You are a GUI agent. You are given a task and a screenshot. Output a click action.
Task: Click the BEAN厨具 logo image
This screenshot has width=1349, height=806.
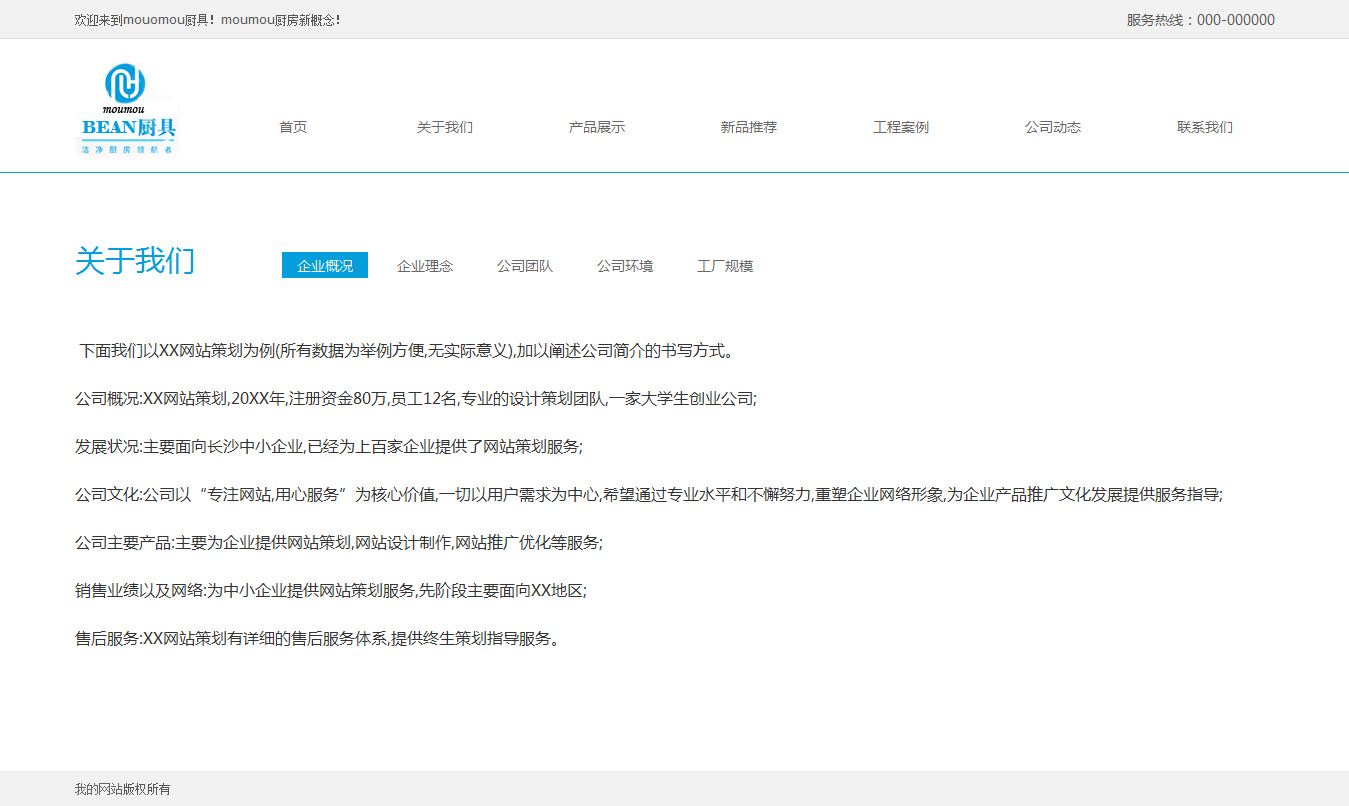(128, 108)
